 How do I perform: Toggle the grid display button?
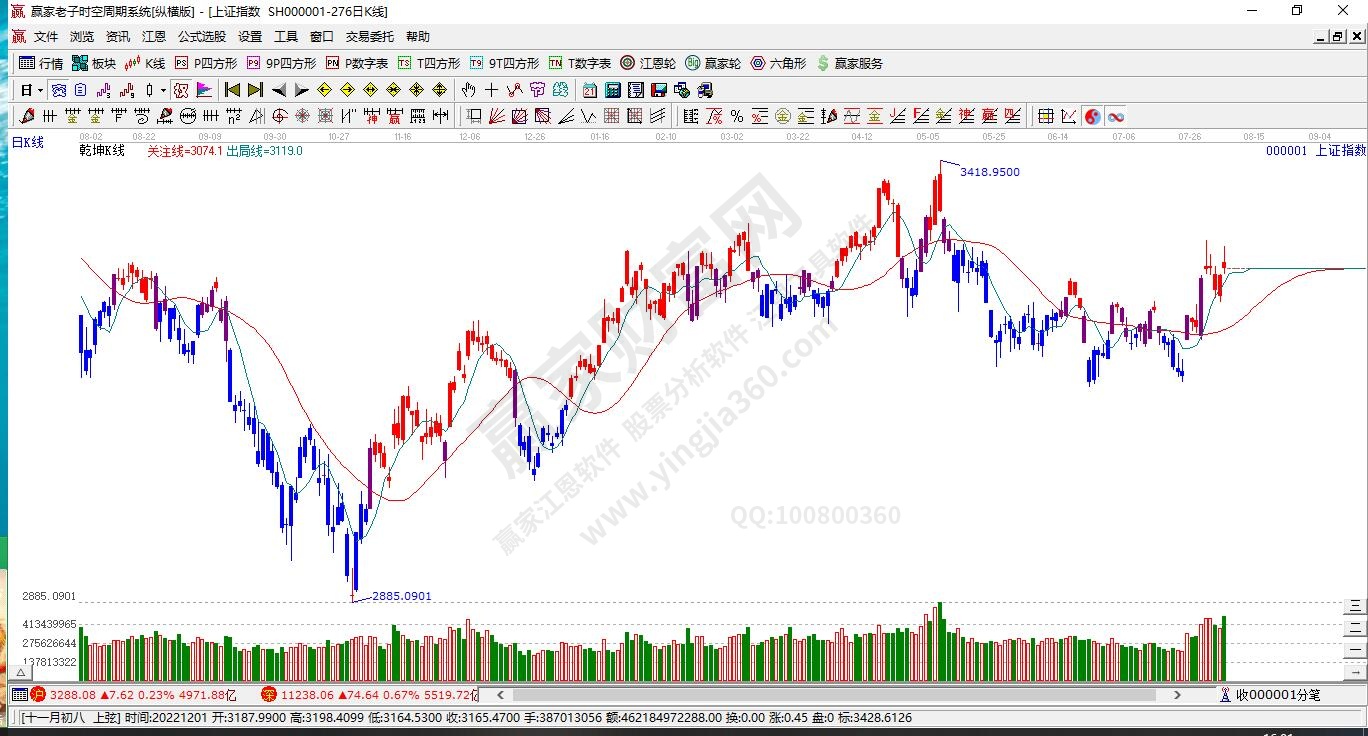point(1045,116)
